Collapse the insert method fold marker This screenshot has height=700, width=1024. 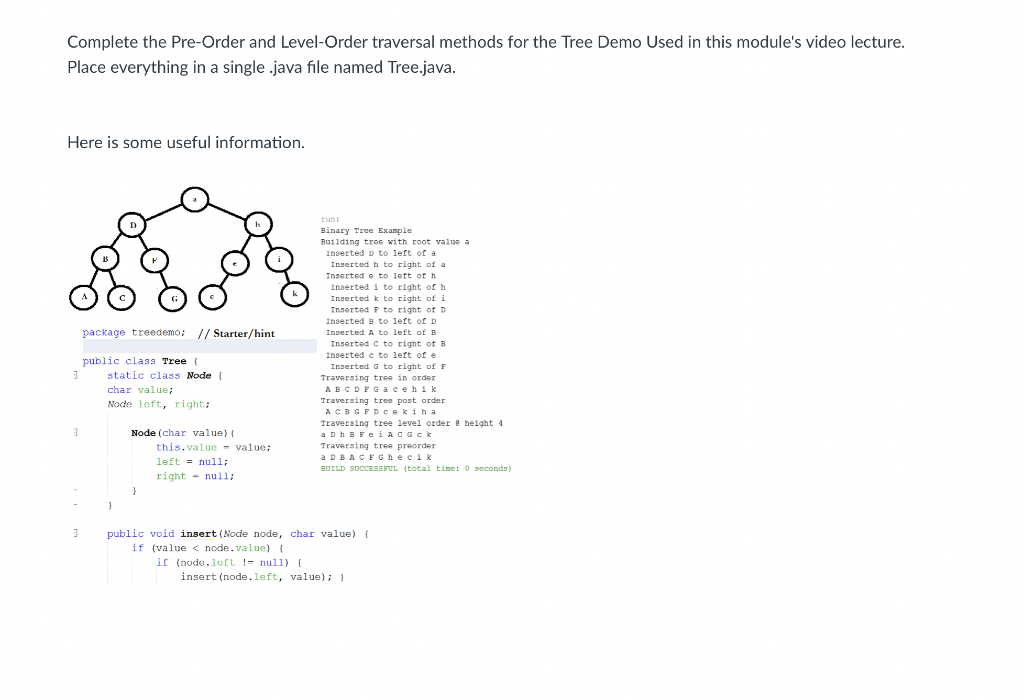(75, 533)
